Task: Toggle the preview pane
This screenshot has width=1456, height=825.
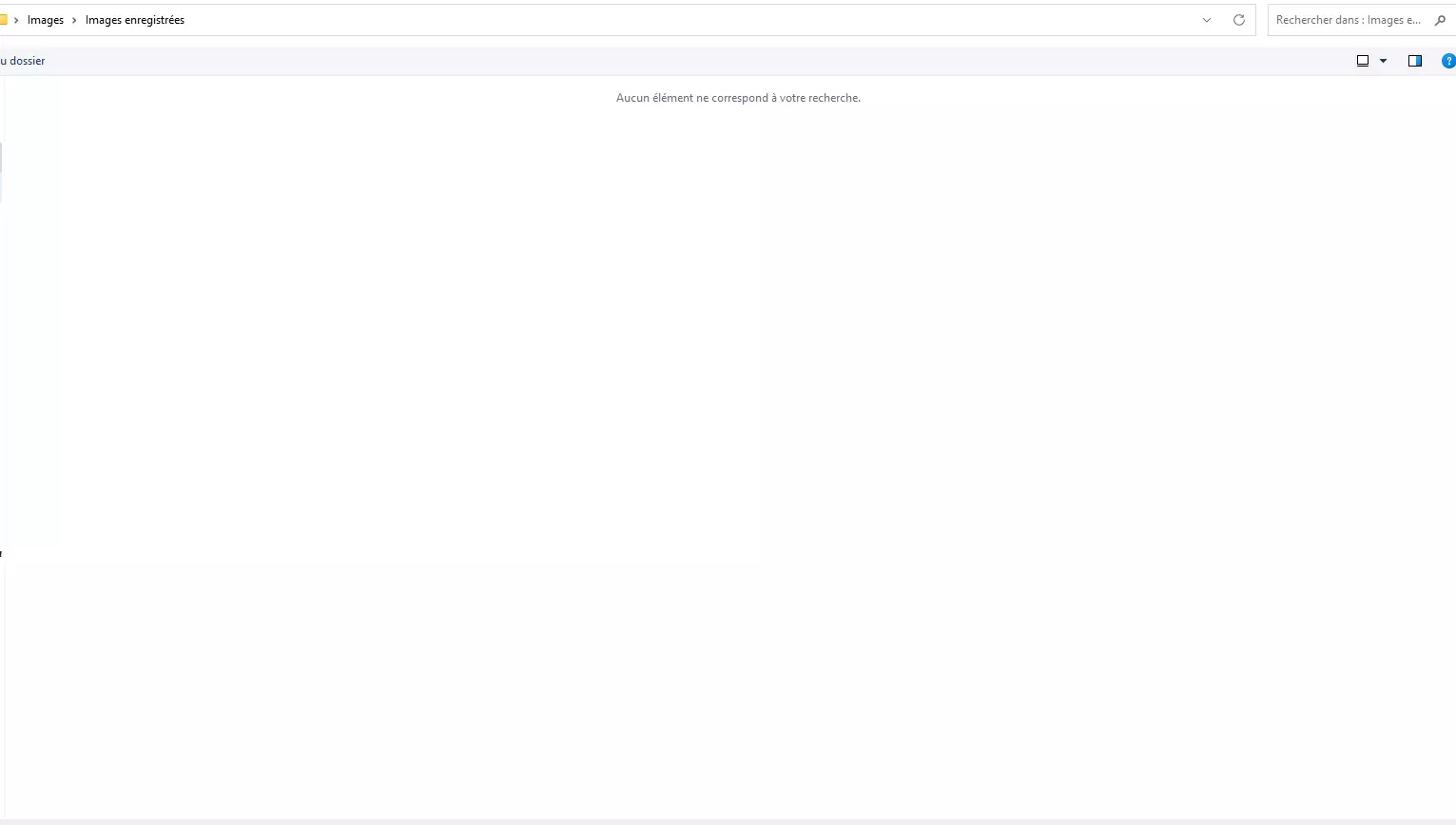Action: [1415, 61]
